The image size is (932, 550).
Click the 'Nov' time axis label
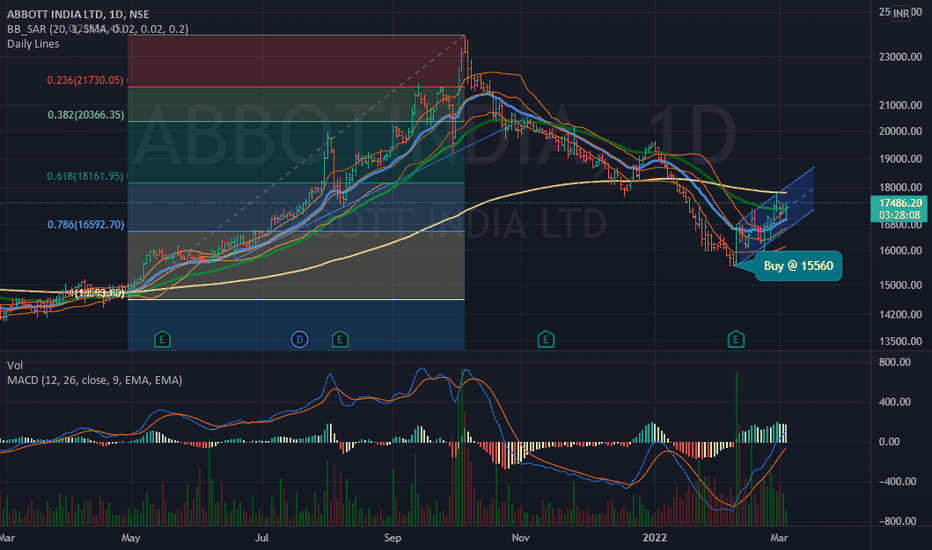coord(520,538)
